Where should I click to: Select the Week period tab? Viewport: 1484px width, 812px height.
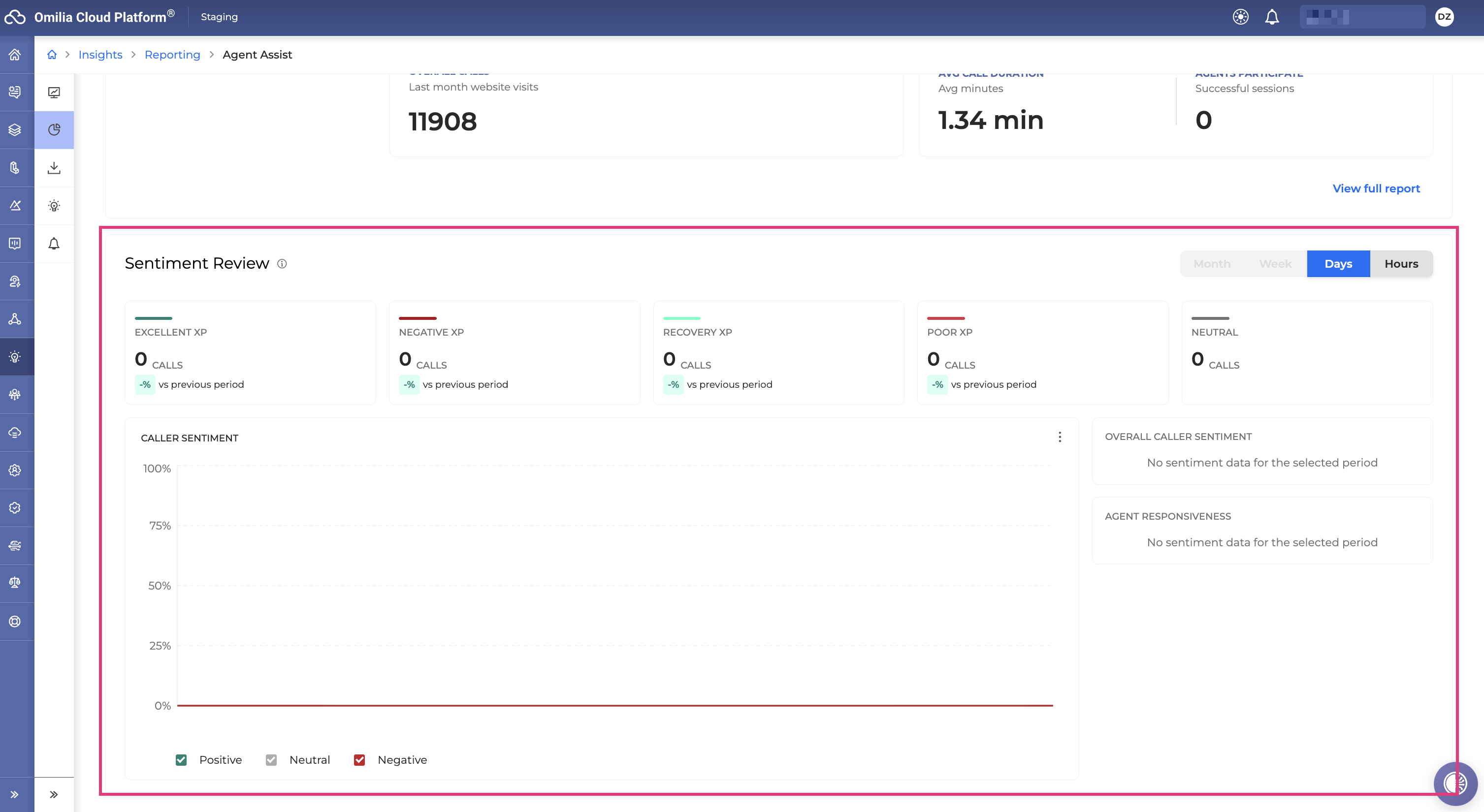click(1275, 264)
